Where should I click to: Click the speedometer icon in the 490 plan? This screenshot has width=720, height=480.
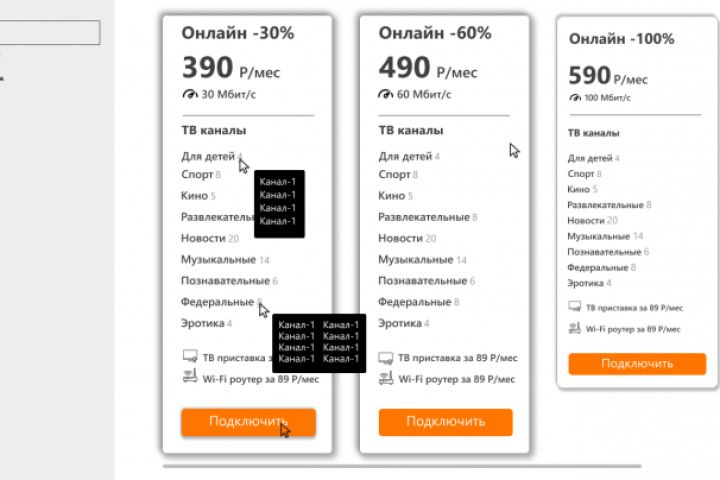click(x=386, y=95)
